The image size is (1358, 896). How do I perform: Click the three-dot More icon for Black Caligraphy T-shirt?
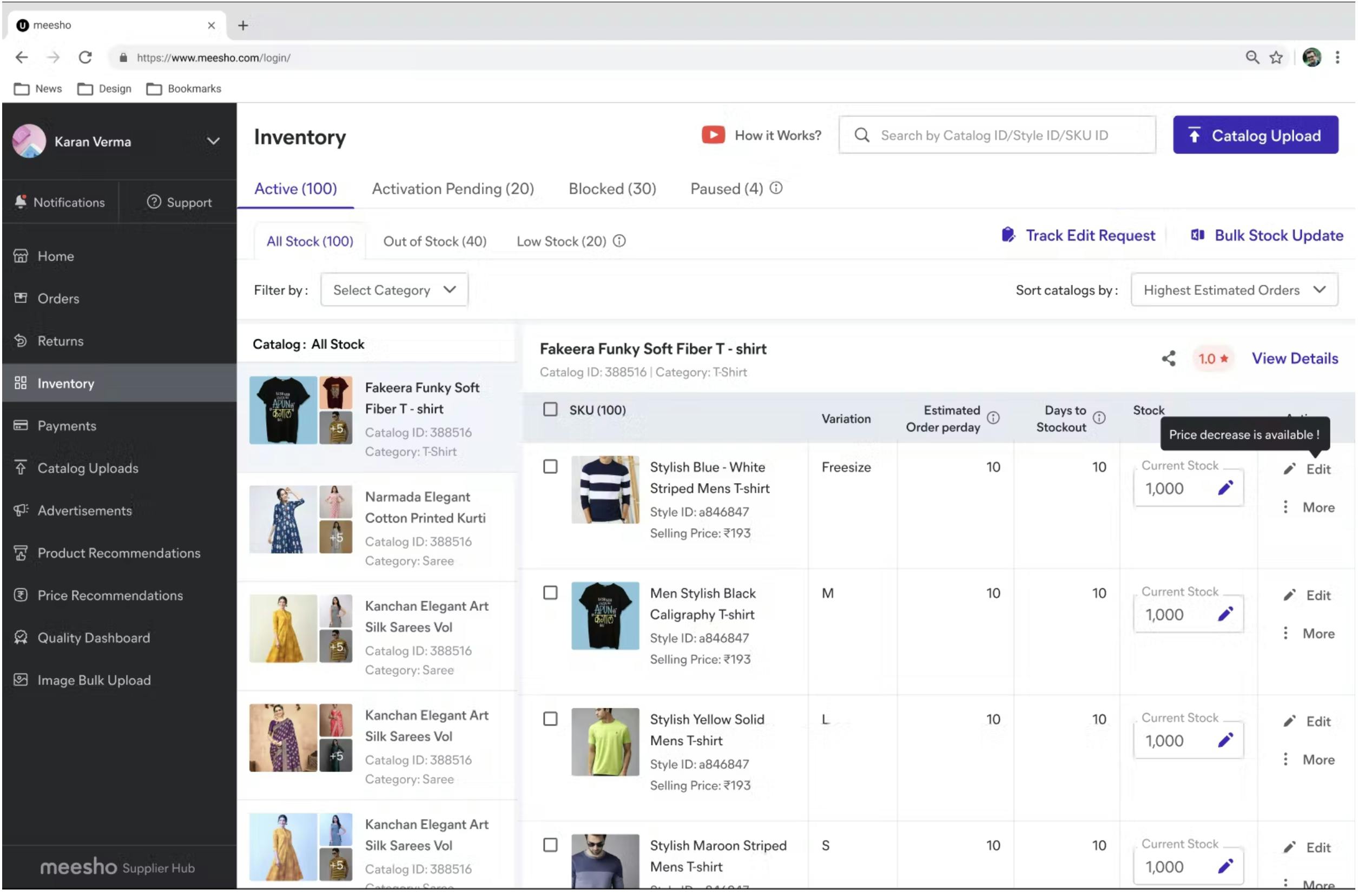[x=1285, y=633]
